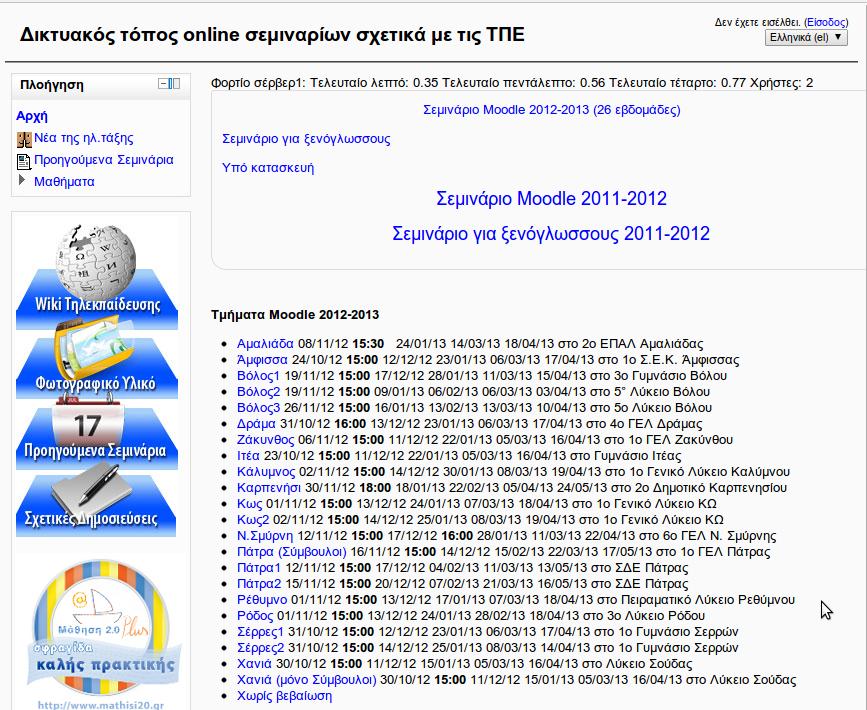Click the Πλοήγηση block header
The width and height of the screenshot is (867, 710).
(x=101, y=85)
